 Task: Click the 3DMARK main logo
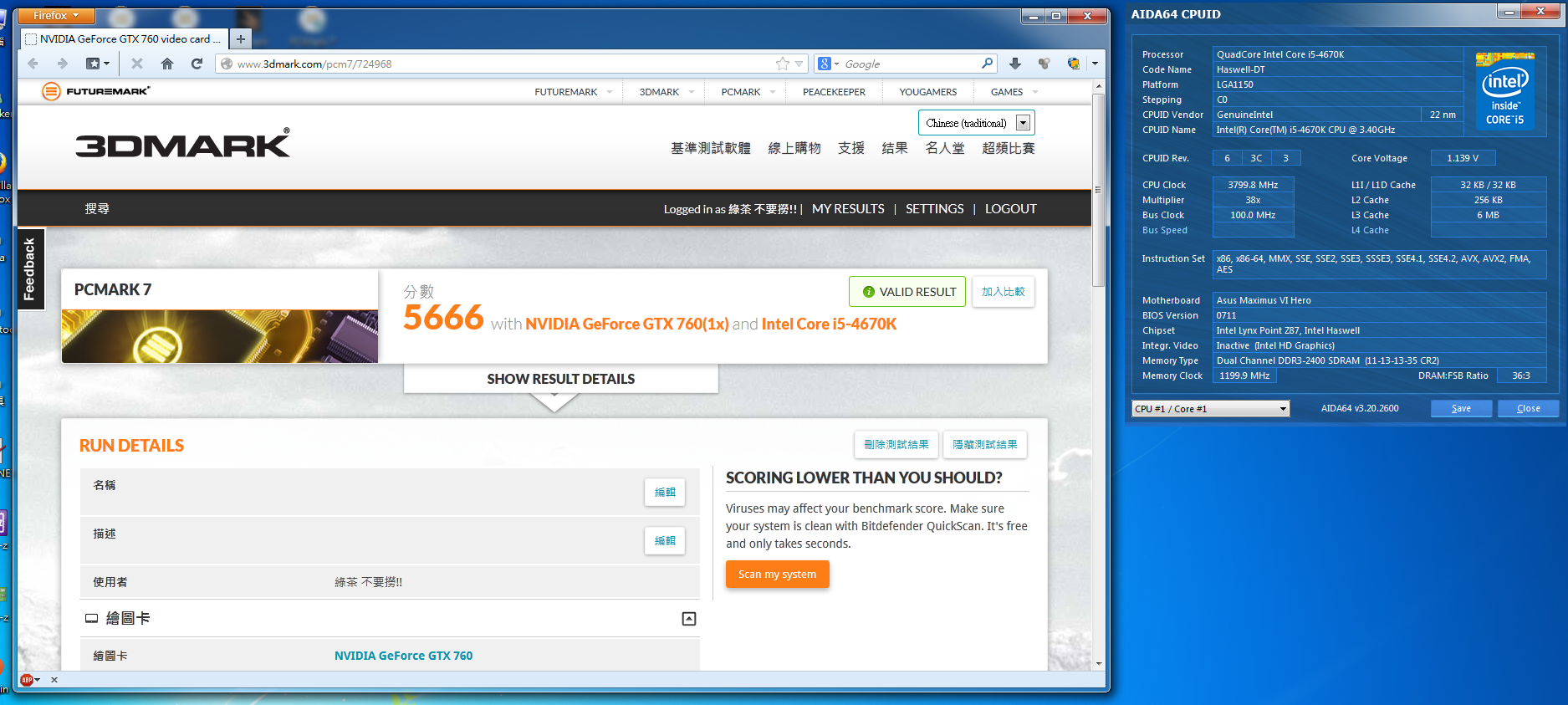point(183,144)
